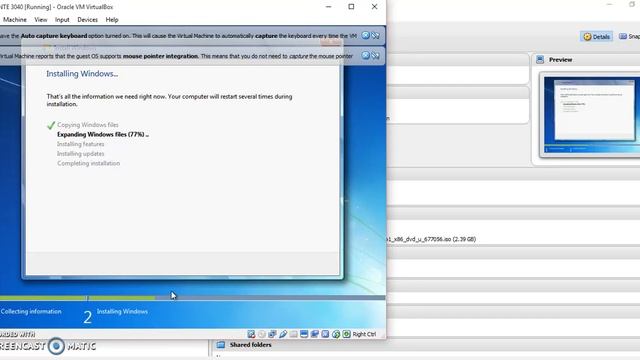Click the Shared folders section header

point(251,345)
